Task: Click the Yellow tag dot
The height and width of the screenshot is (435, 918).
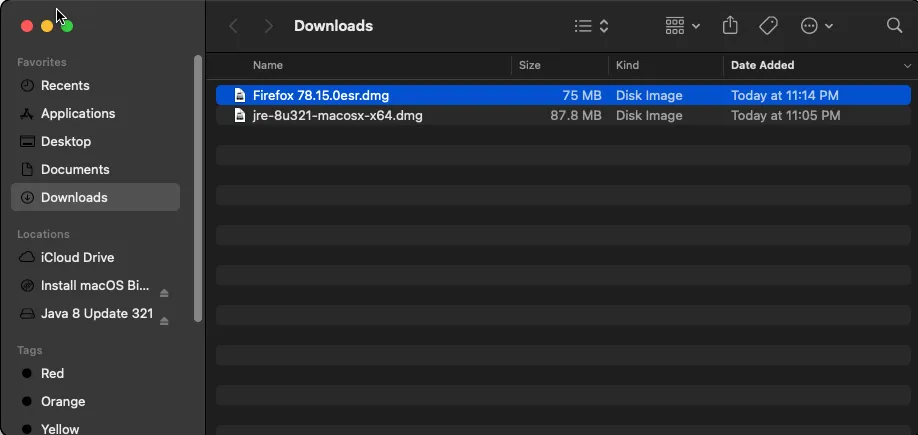Action: [x=26, y=429]
